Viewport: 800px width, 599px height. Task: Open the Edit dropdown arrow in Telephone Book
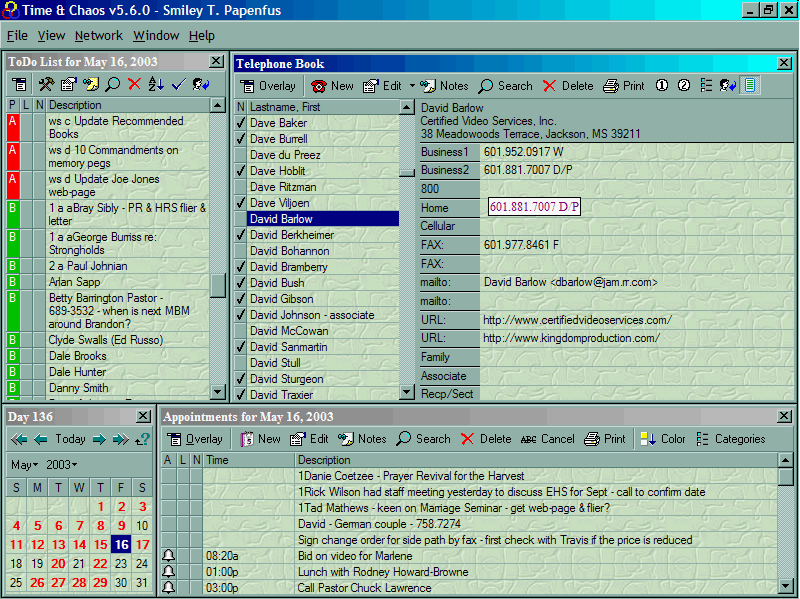point(412,86)
